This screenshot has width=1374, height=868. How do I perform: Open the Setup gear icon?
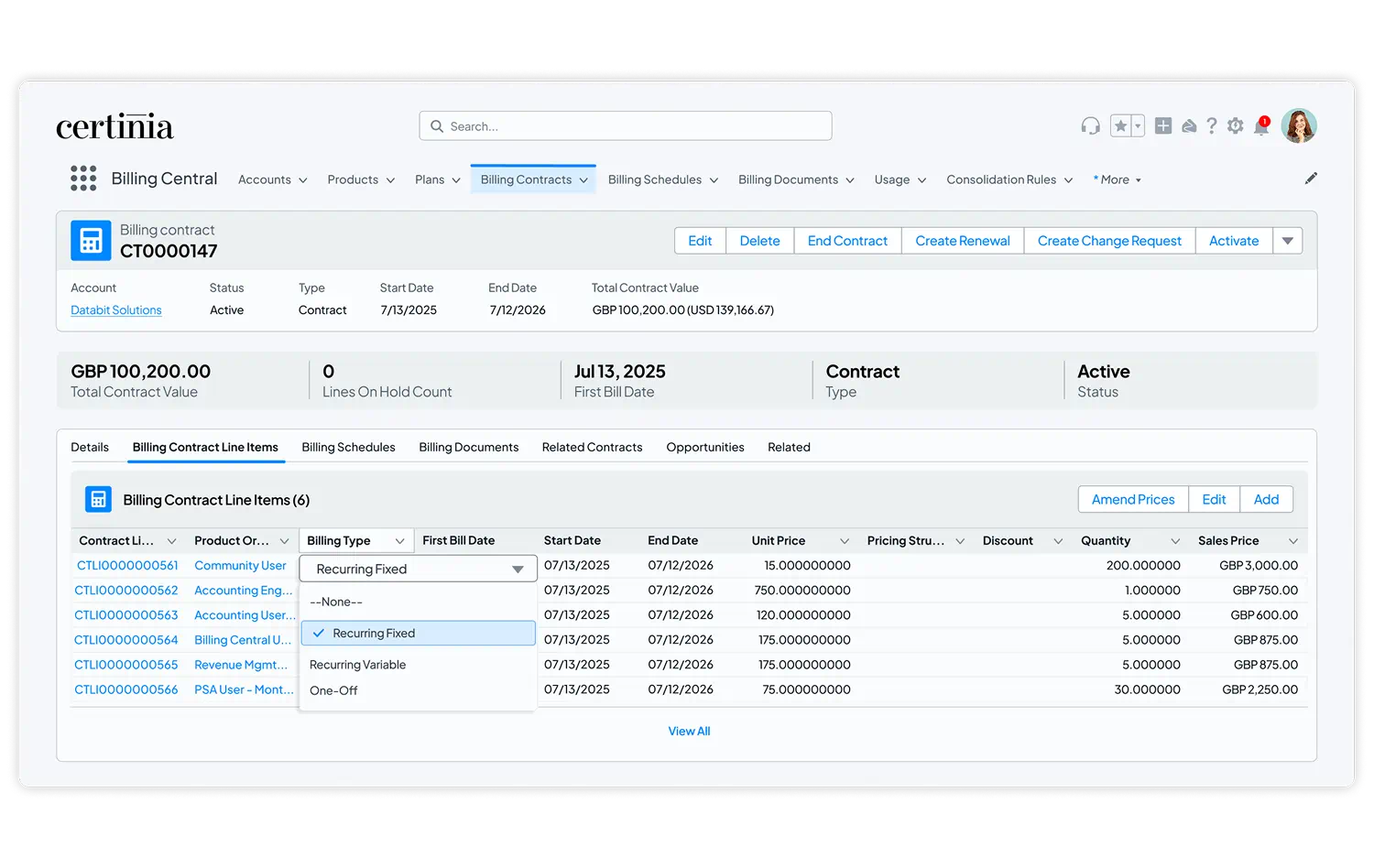point(1235,125)
